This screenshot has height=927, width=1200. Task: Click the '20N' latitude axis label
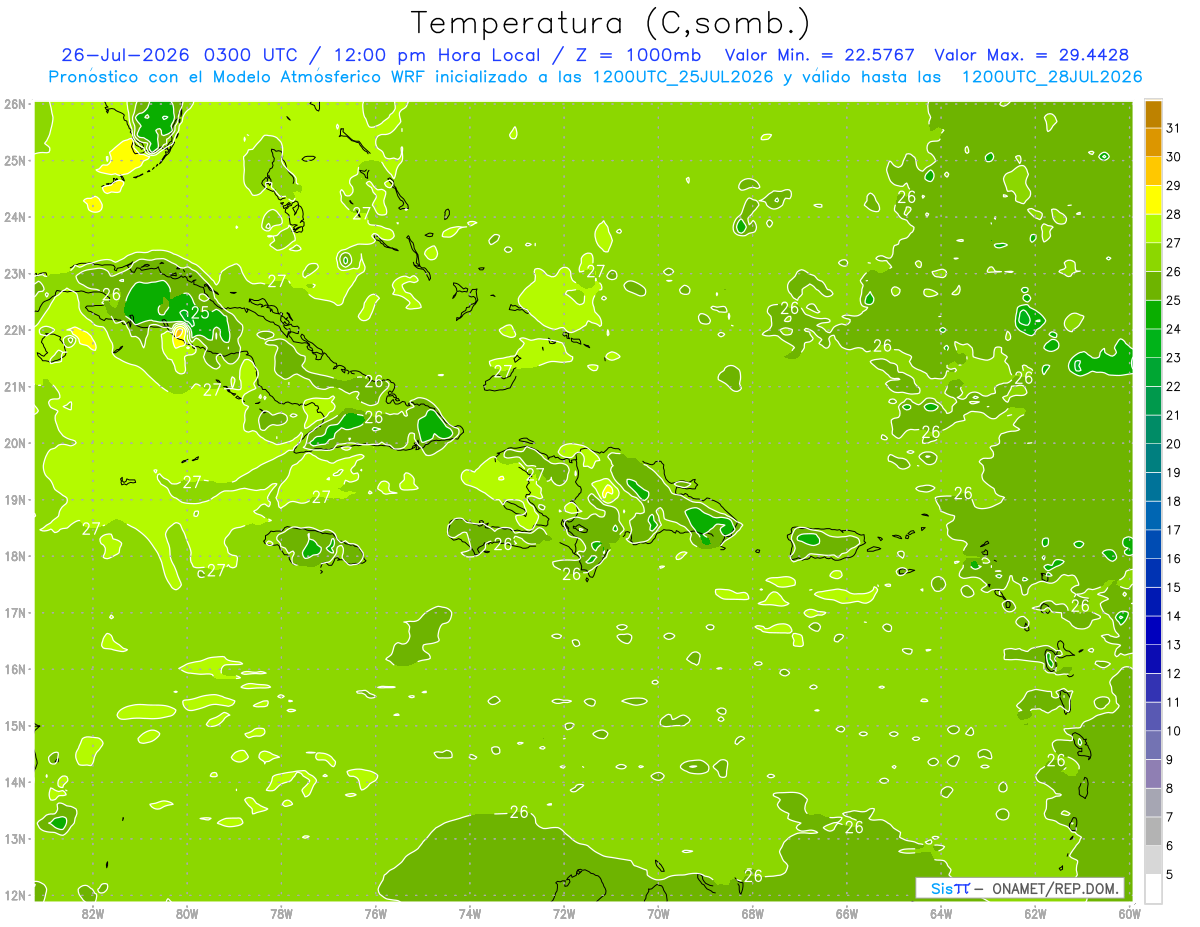click(x=14, y=443)
